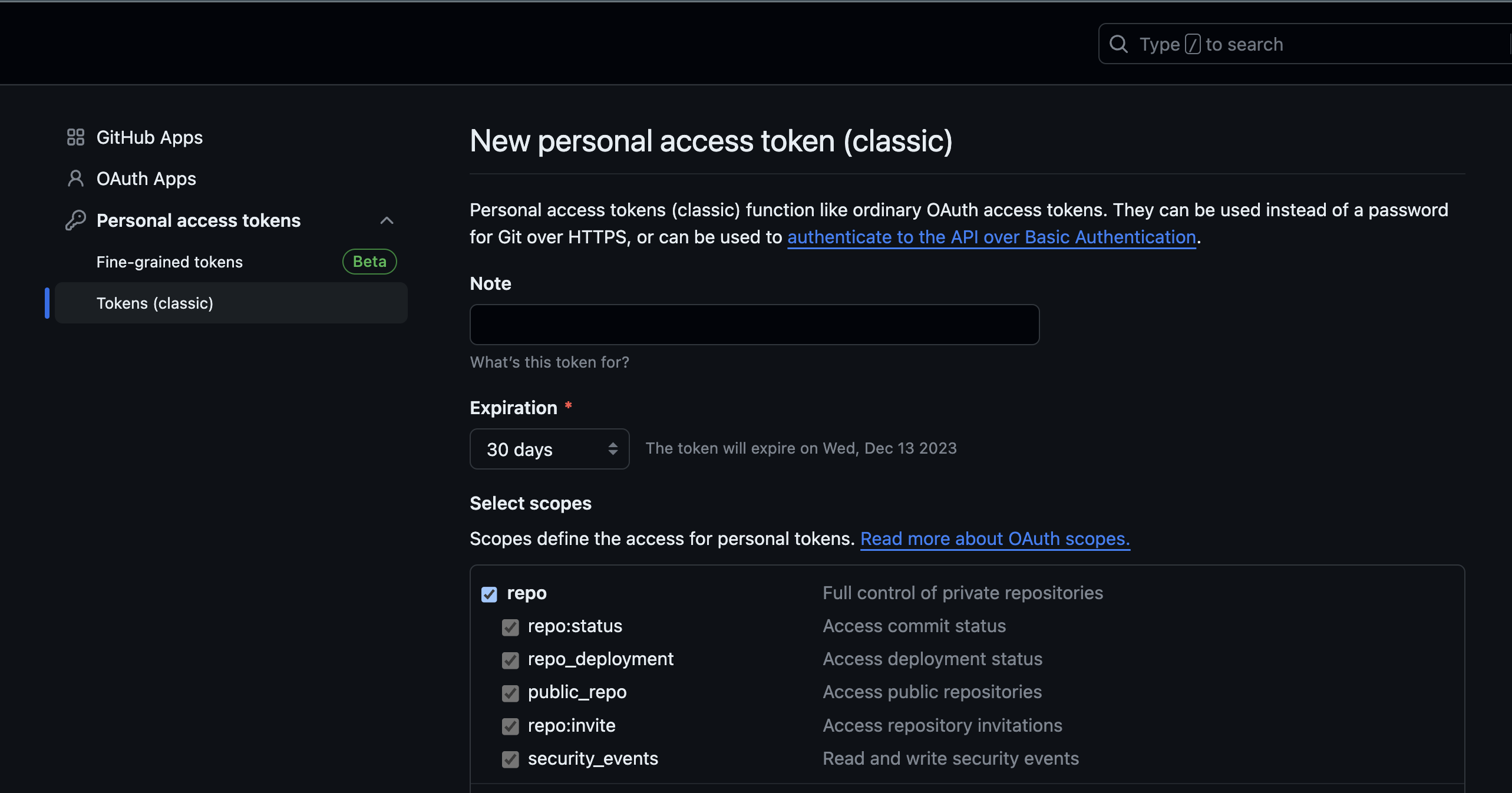The width and height of the screenshot is (1512, 793).
Task: Click the search magnifier icon
Action: pyautogui.click(x=1118, y=44)
